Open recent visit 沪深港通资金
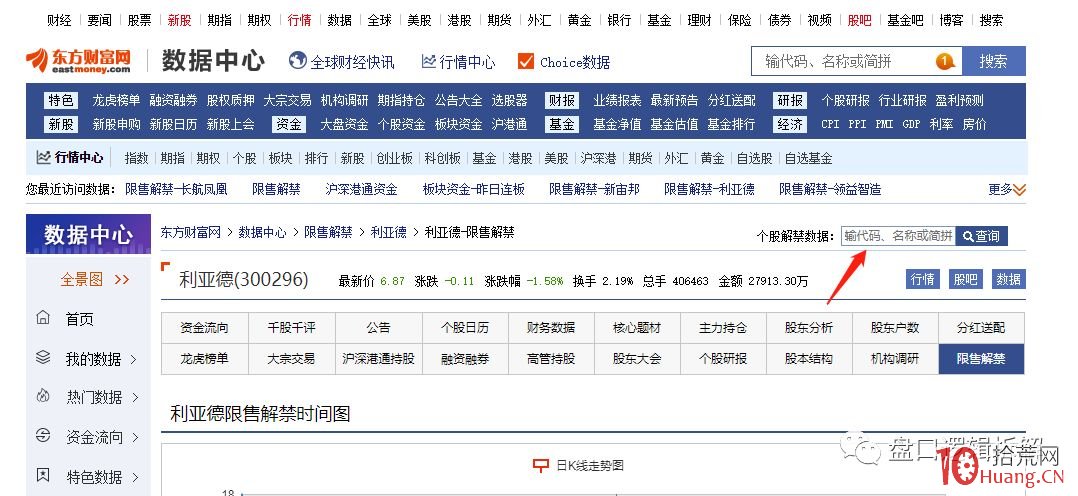The width and height of the screenshot is (1078, 496). point(362,189)
